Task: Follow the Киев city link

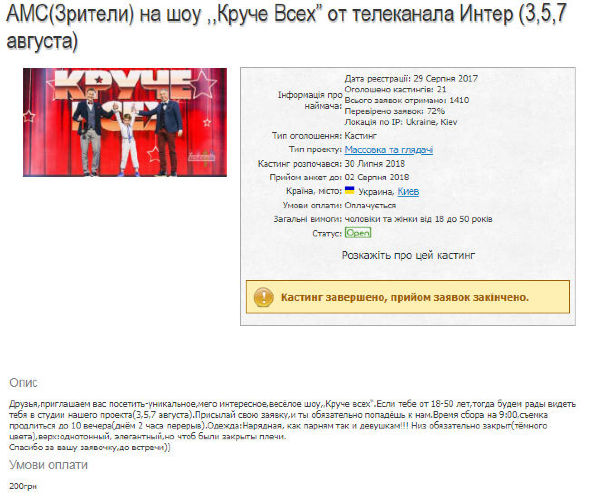Action: tap(408, 191)
